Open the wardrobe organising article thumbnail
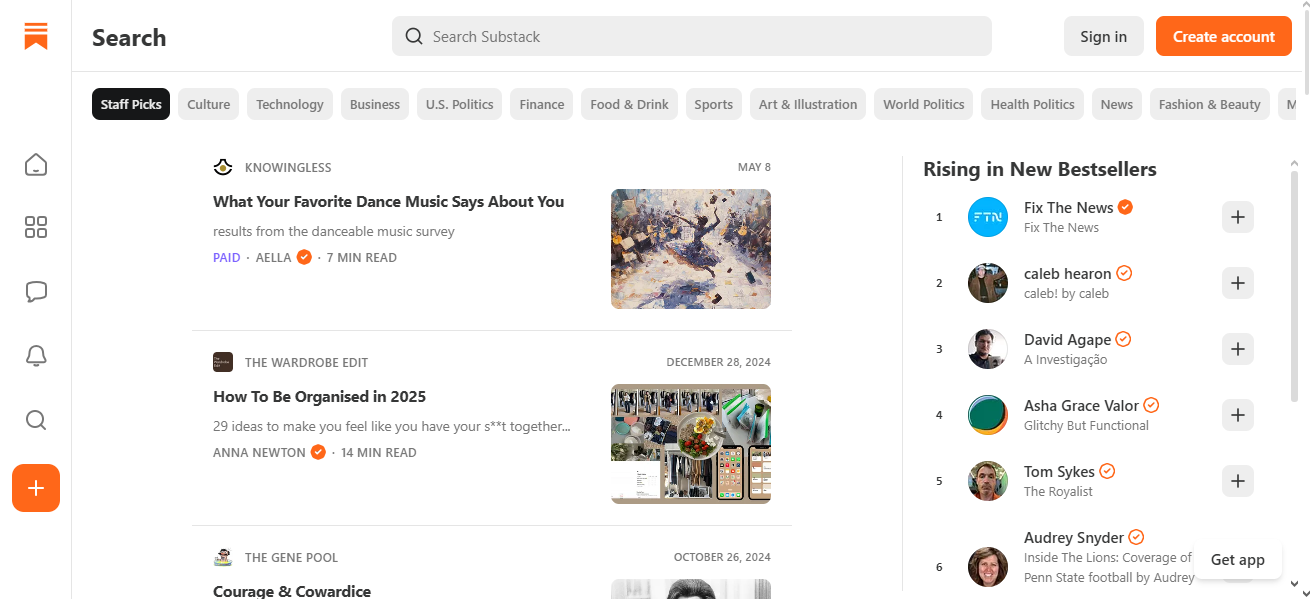The image size is (1312, 599). click(x=691, y=444)
